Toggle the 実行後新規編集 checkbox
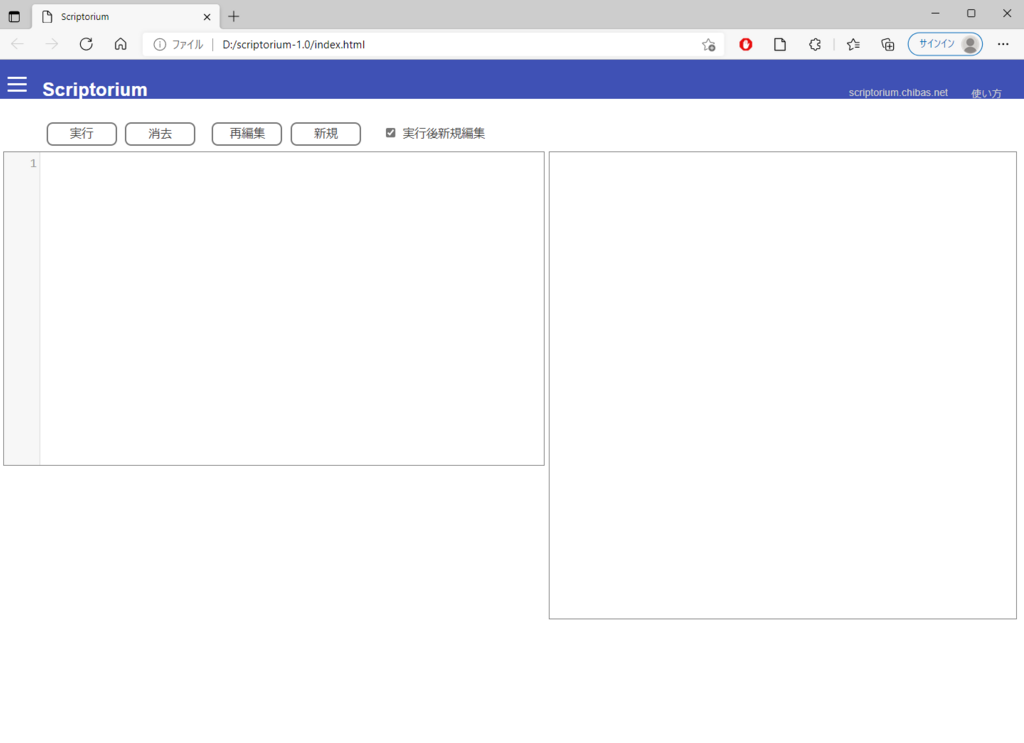1024x743 pixels. point(391,133)
